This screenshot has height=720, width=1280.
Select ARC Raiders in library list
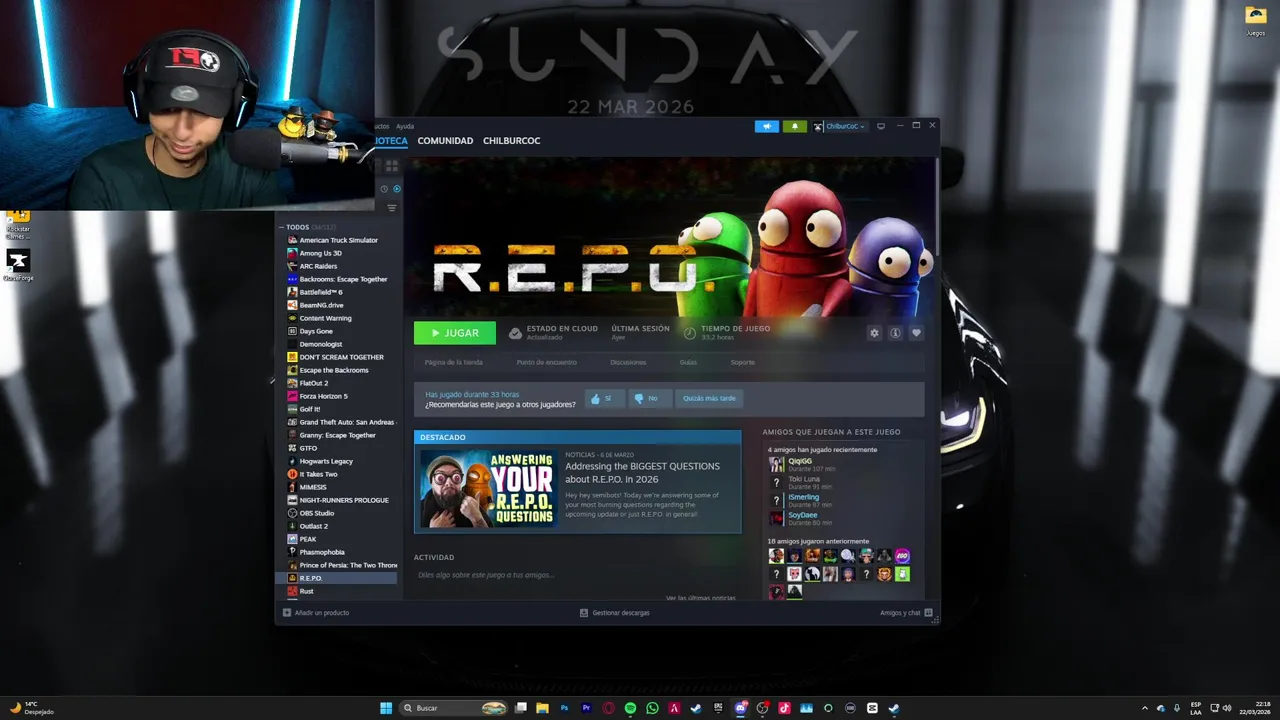click(x=338, y=266)
